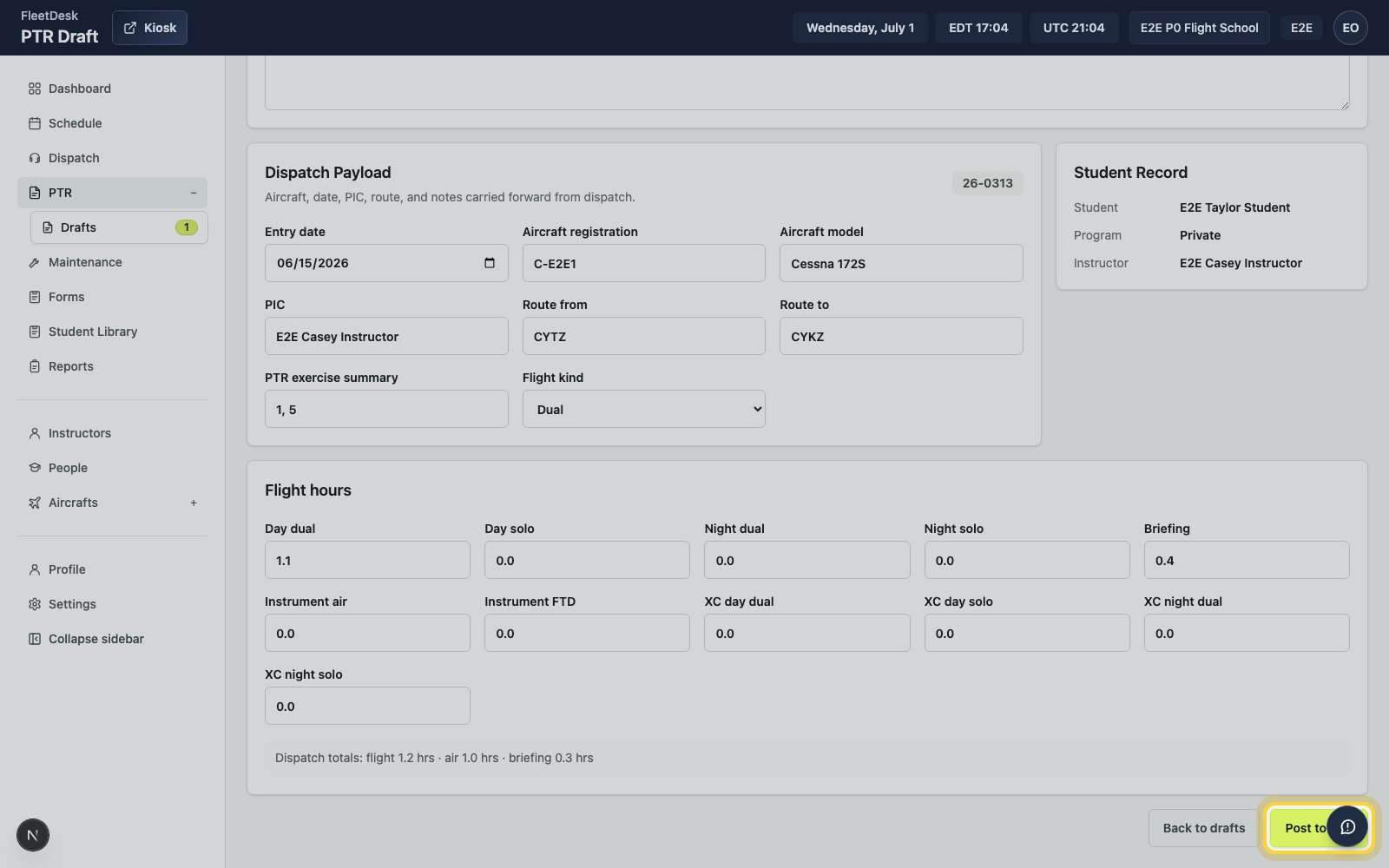This screenshot has width=1389, height=868.
Task: Go to the Schedule page
Action: tap(113, 123)
